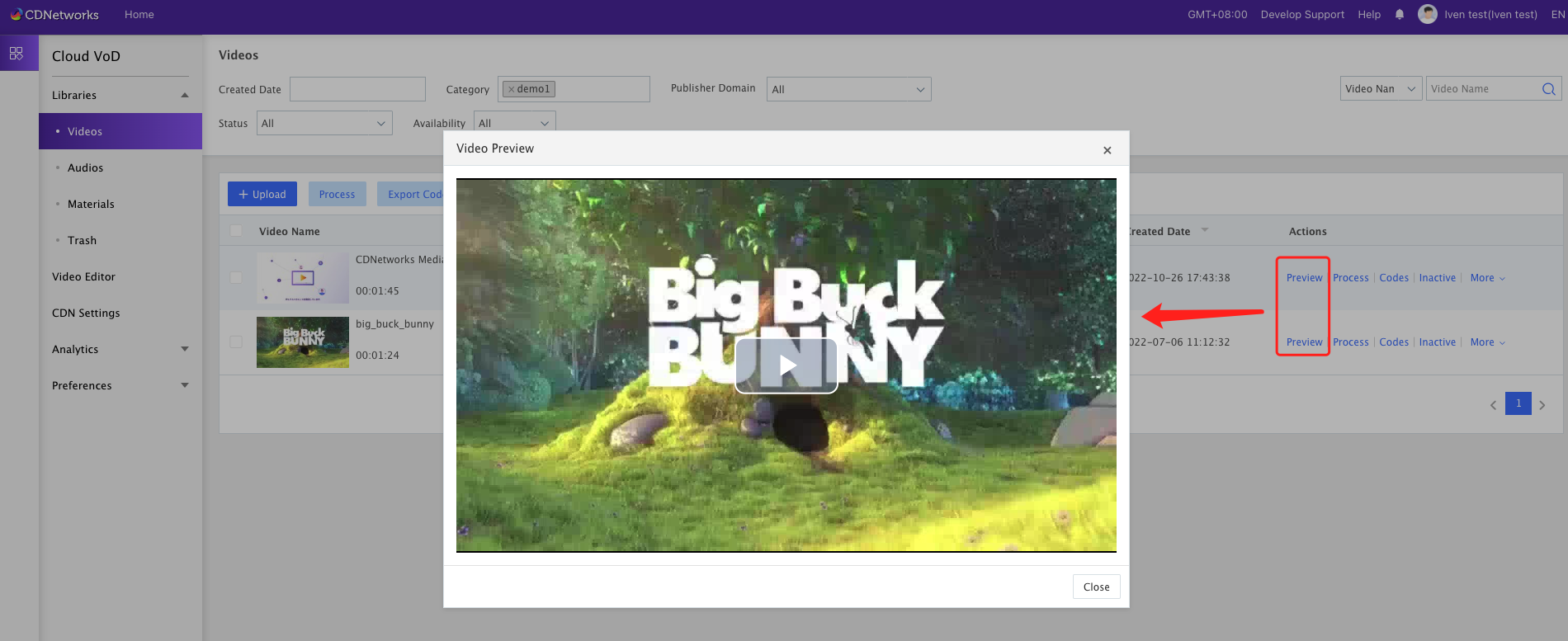The image size is (1568, 641).
Task: Open the Publisher Domain dropdown
Action: pos(848,89)
